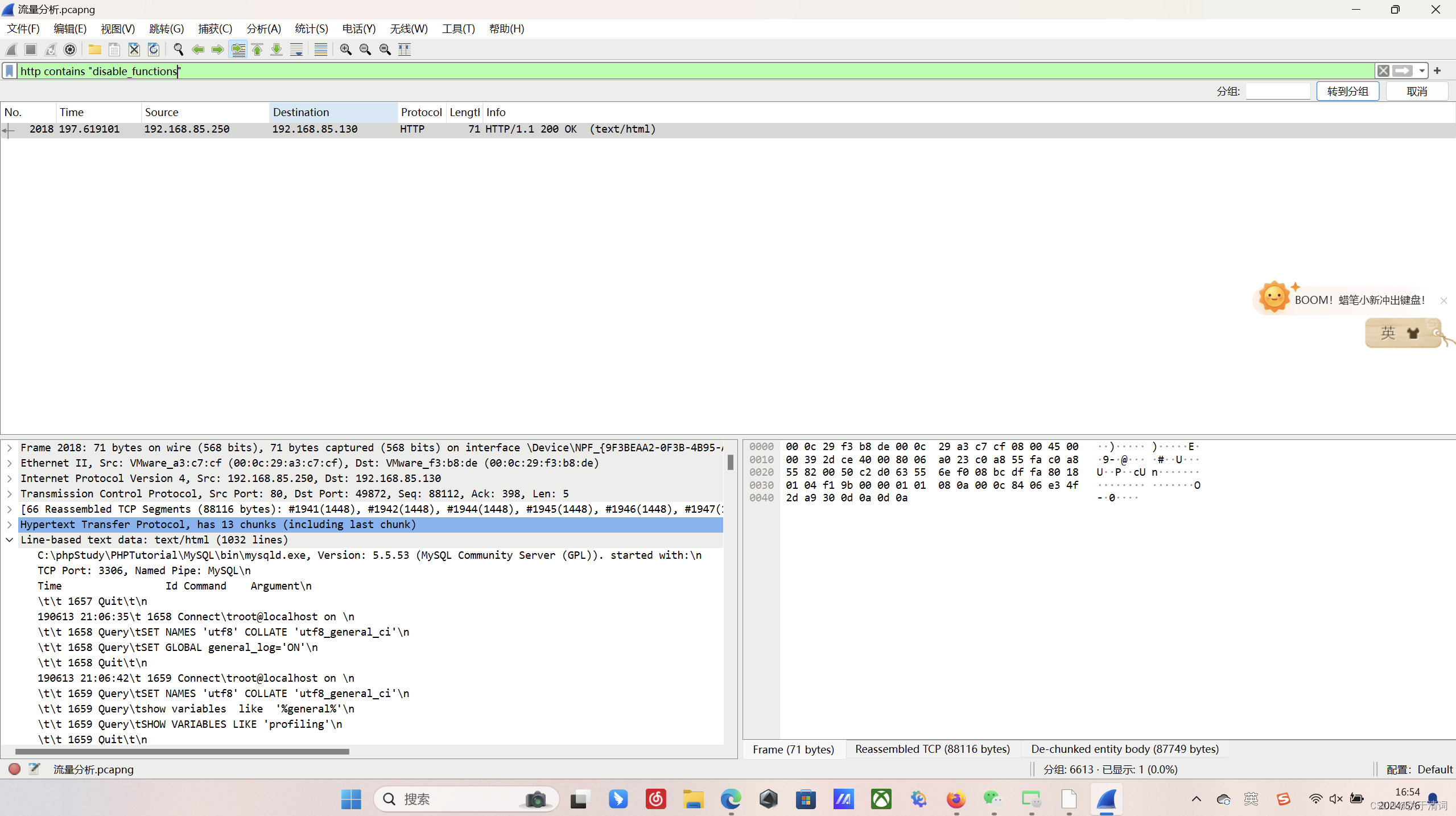This screenshot has width=1456, height=816.
Task: Click the 取消 button
Action: (x=1416, y=91)
